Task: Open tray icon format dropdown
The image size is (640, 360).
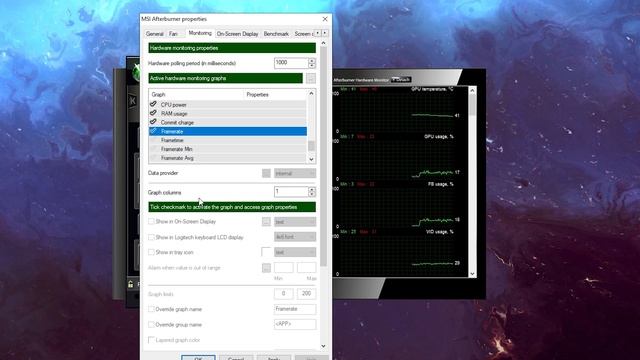Action: 295,252
